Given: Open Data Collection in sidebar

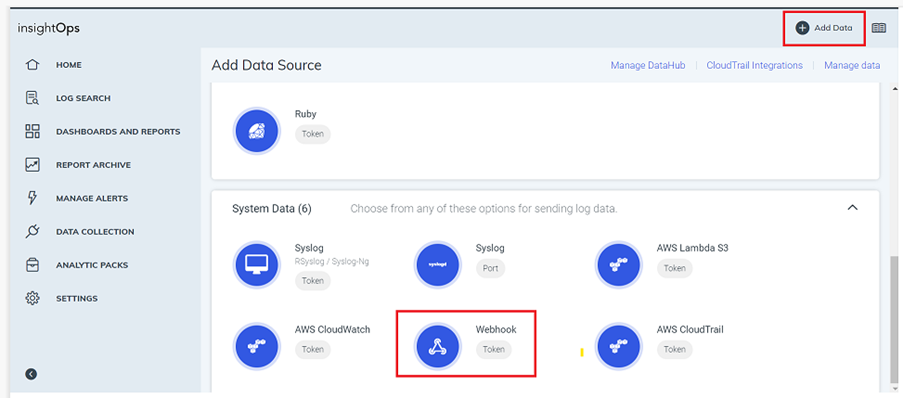Looking at the screenshot, I should coord(95,232).
